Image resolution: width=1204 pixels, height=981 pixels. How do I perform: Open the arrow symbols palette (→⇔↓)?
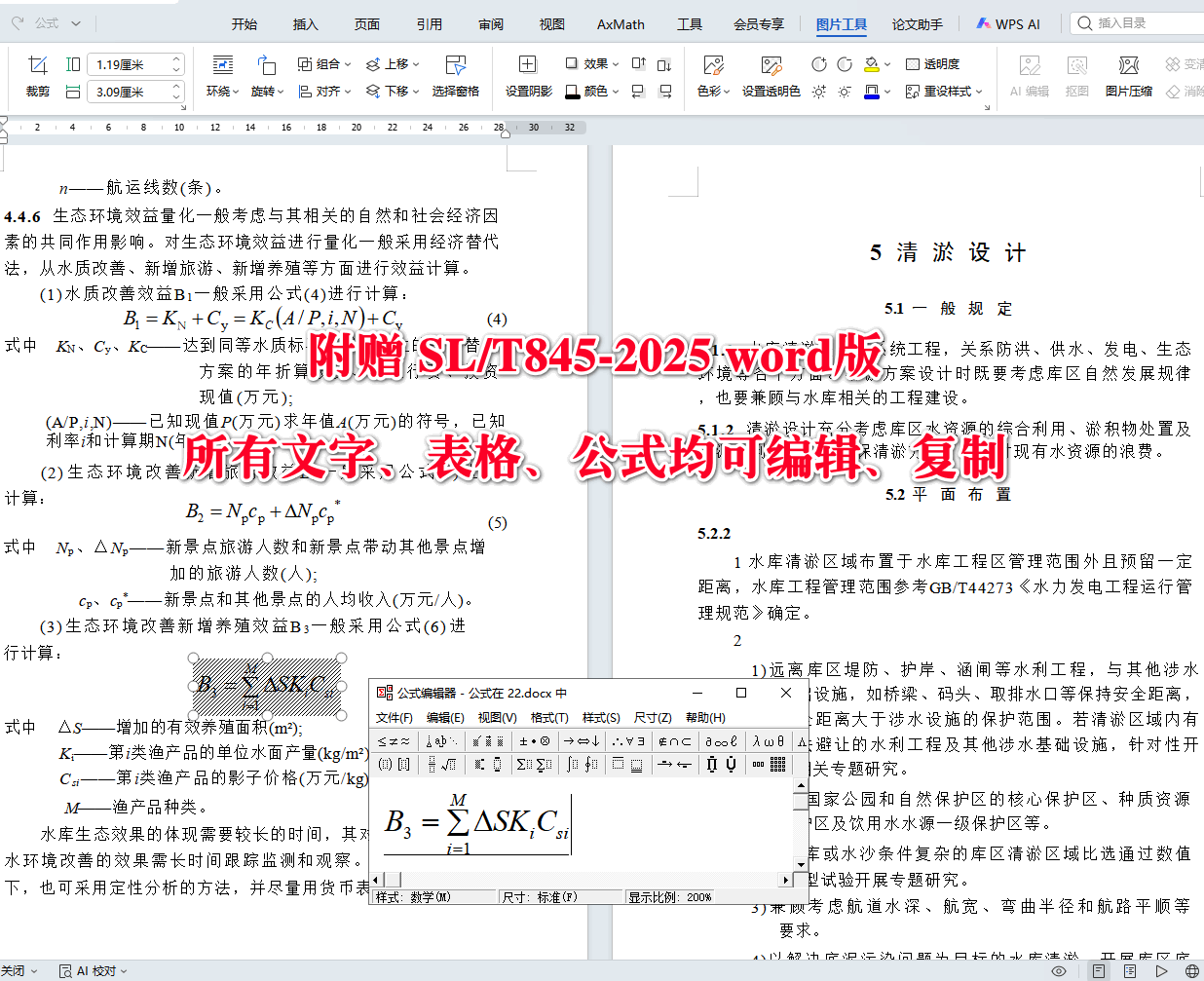coord(581,741)
